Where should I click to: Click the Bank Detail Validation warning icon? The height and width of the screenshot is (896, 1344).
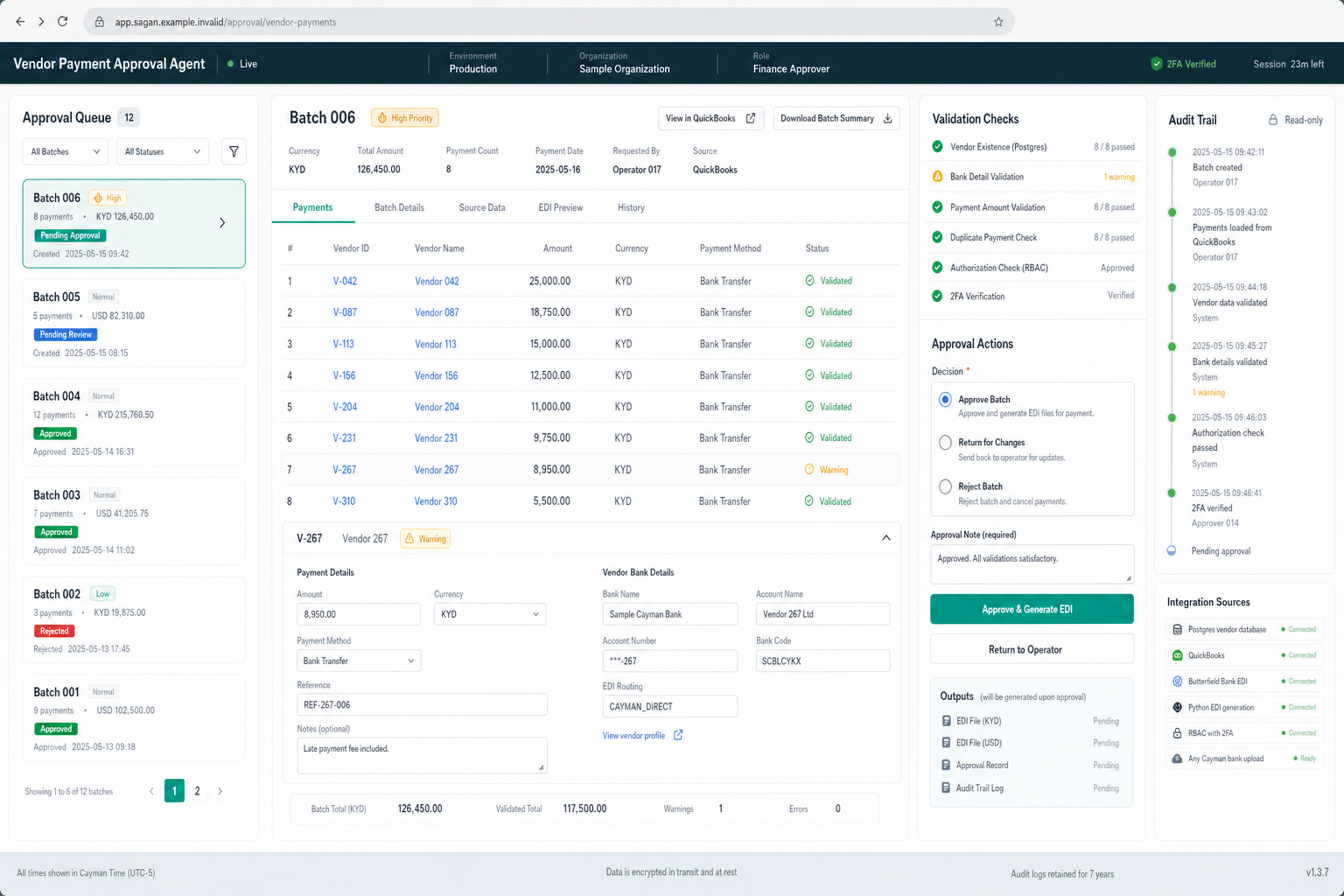[x=938, y=177]
